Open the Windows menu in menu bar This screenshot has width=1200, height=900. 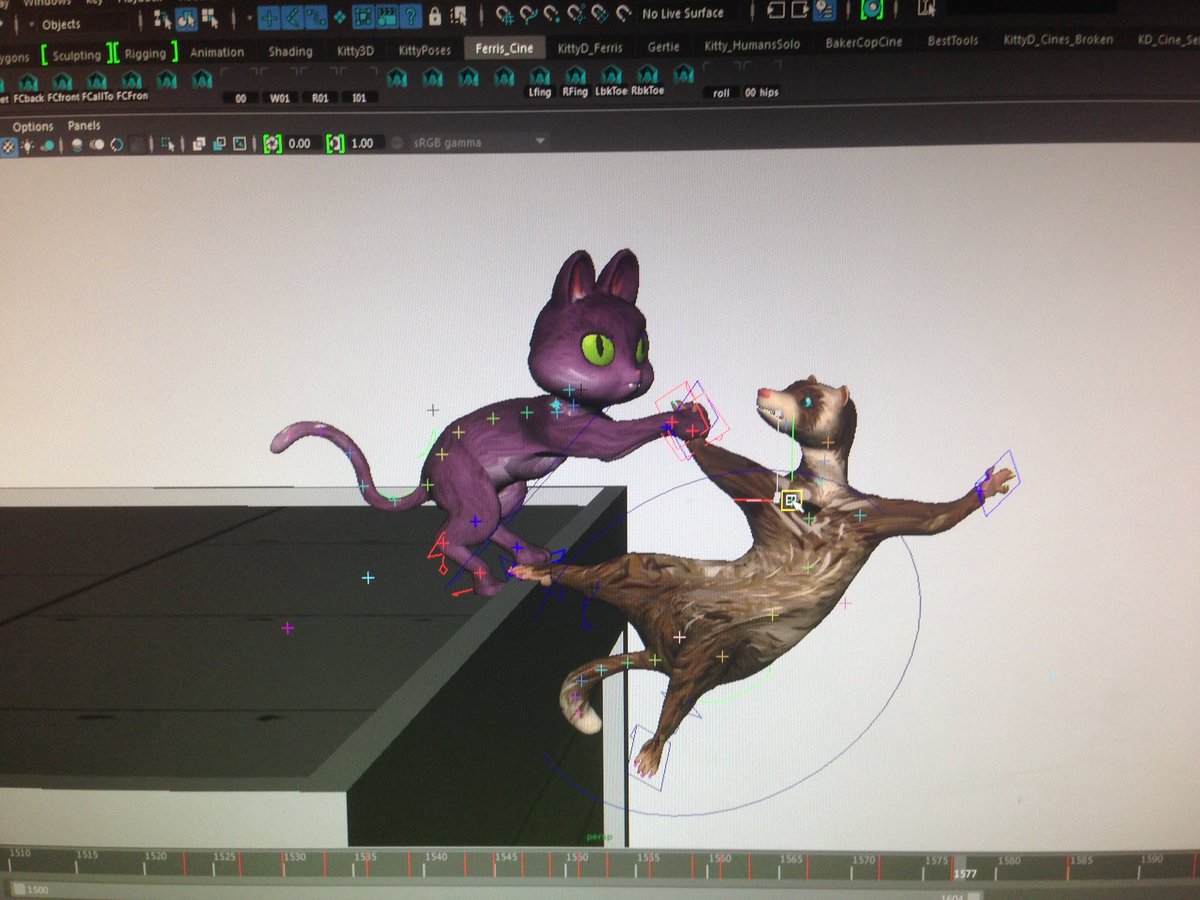[x=48, y=3]
